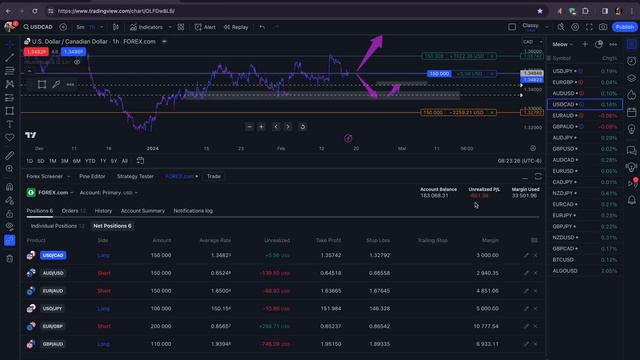Toggle magnet mode in drawing toolbar
640x360 pixels.
click(9, 187)
